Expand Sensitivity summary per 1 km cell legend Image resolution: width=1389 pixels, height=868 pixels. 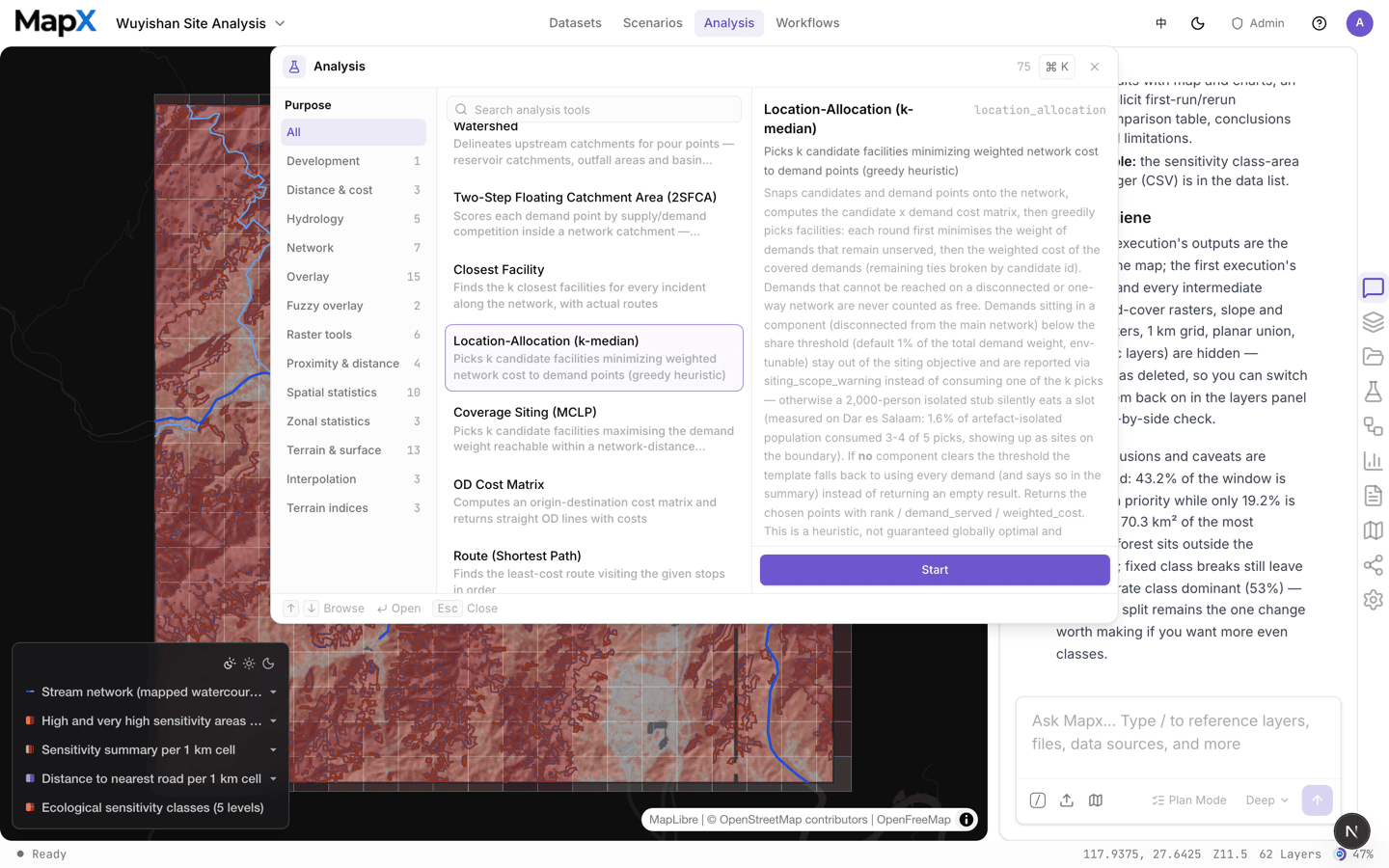[x=273, y=750]
